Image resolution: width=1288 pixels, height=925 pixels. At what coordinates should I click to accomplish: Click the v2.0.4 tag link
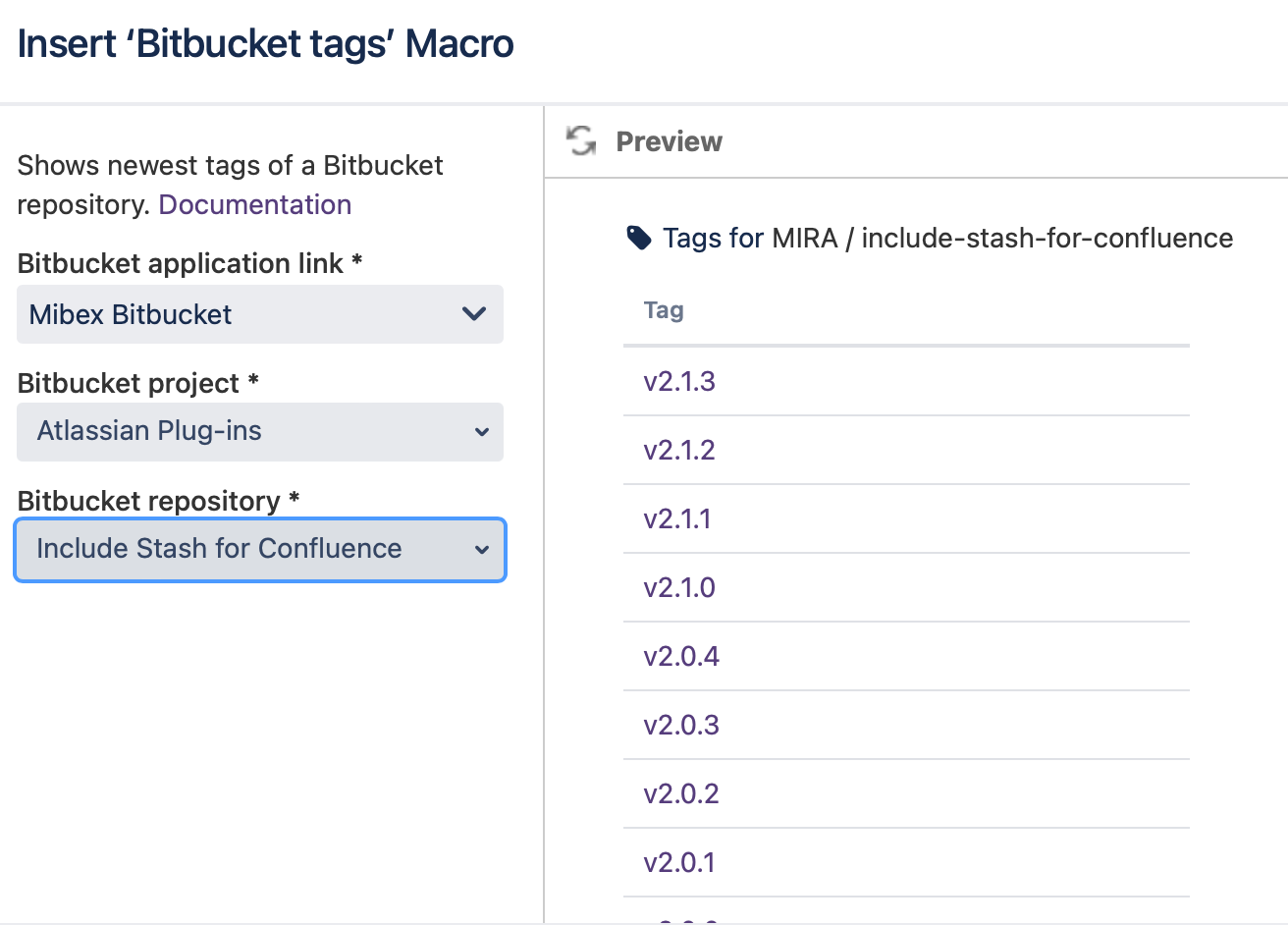coord(681,656)
